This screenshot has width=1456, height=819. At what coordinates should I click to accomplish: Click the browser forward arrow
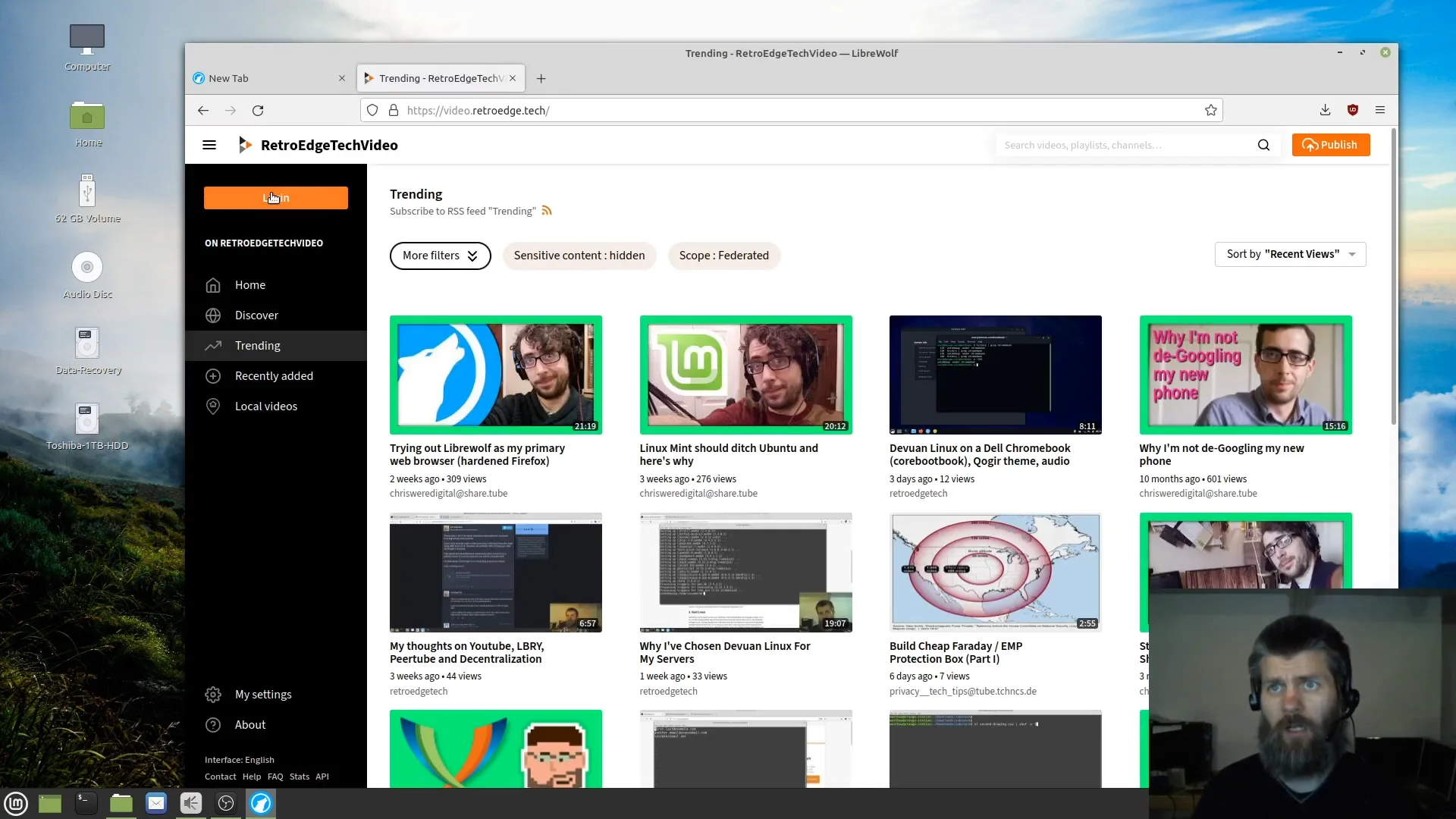[231, 111]
